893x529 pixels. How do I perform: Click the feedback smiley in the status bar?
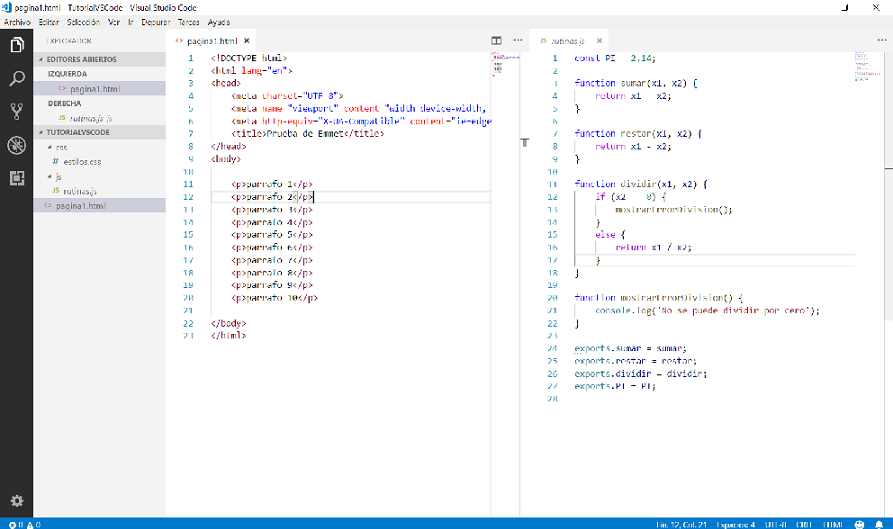pos(859,524)
